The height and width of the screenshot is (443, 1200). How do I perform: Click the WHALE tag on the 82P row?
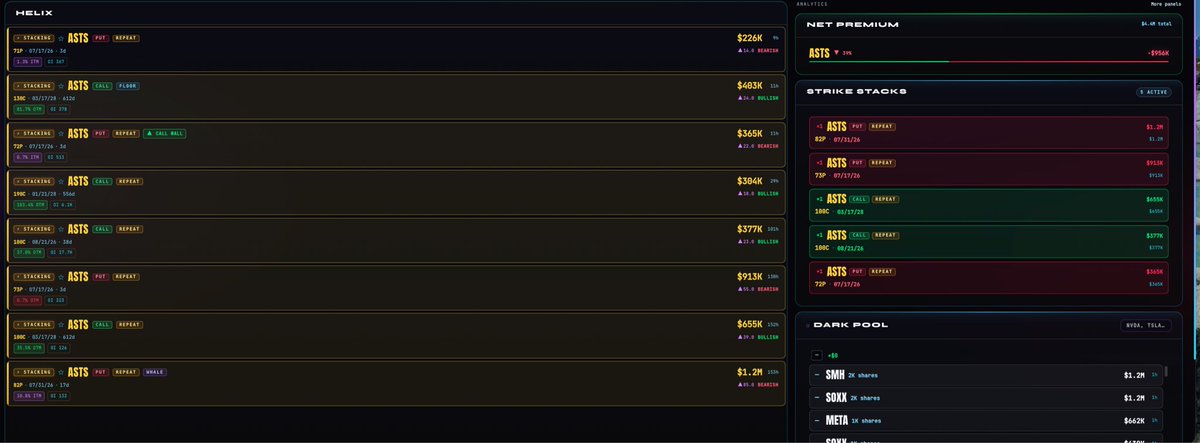point(155,372)
